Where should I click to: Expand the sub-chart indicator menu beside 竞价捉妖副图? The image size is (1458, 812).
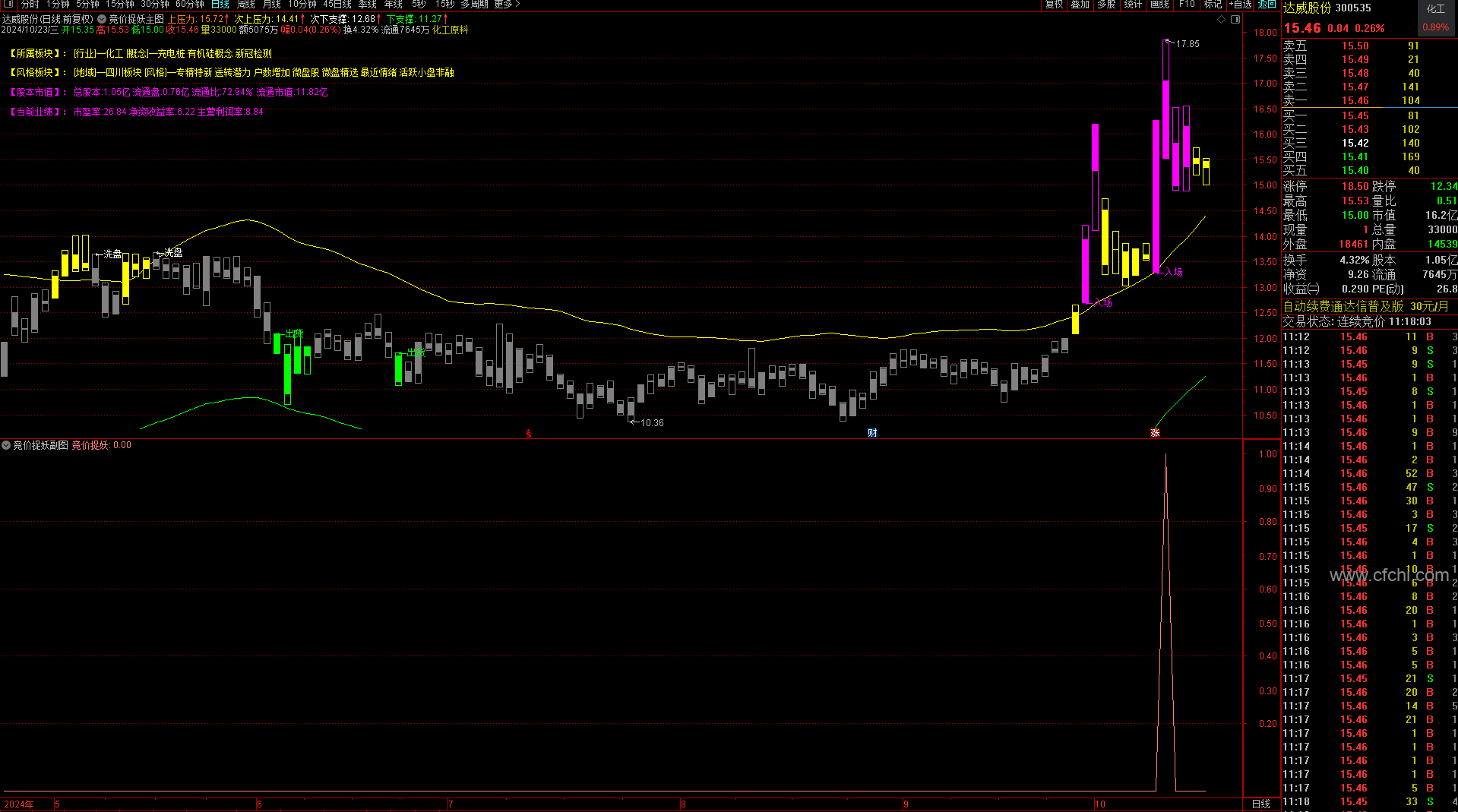coord(6,445)
